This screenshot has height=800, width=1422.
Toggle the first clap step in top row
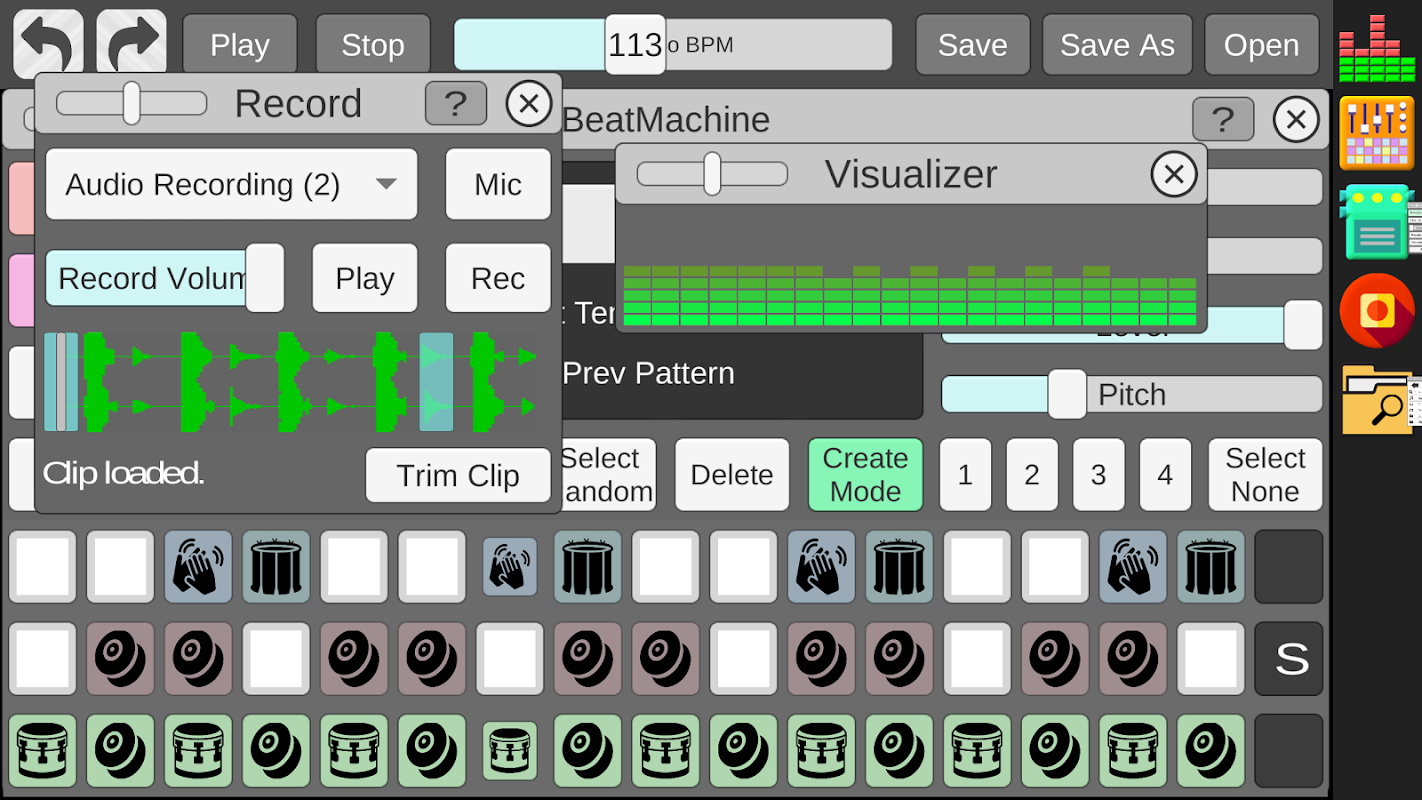point(198,567)
